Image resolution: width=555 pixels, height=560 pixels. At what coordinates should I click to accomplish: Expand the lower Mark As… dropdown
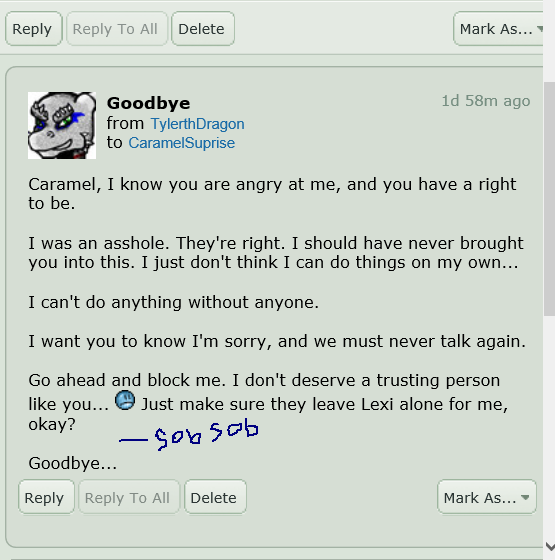click(487, 497)
